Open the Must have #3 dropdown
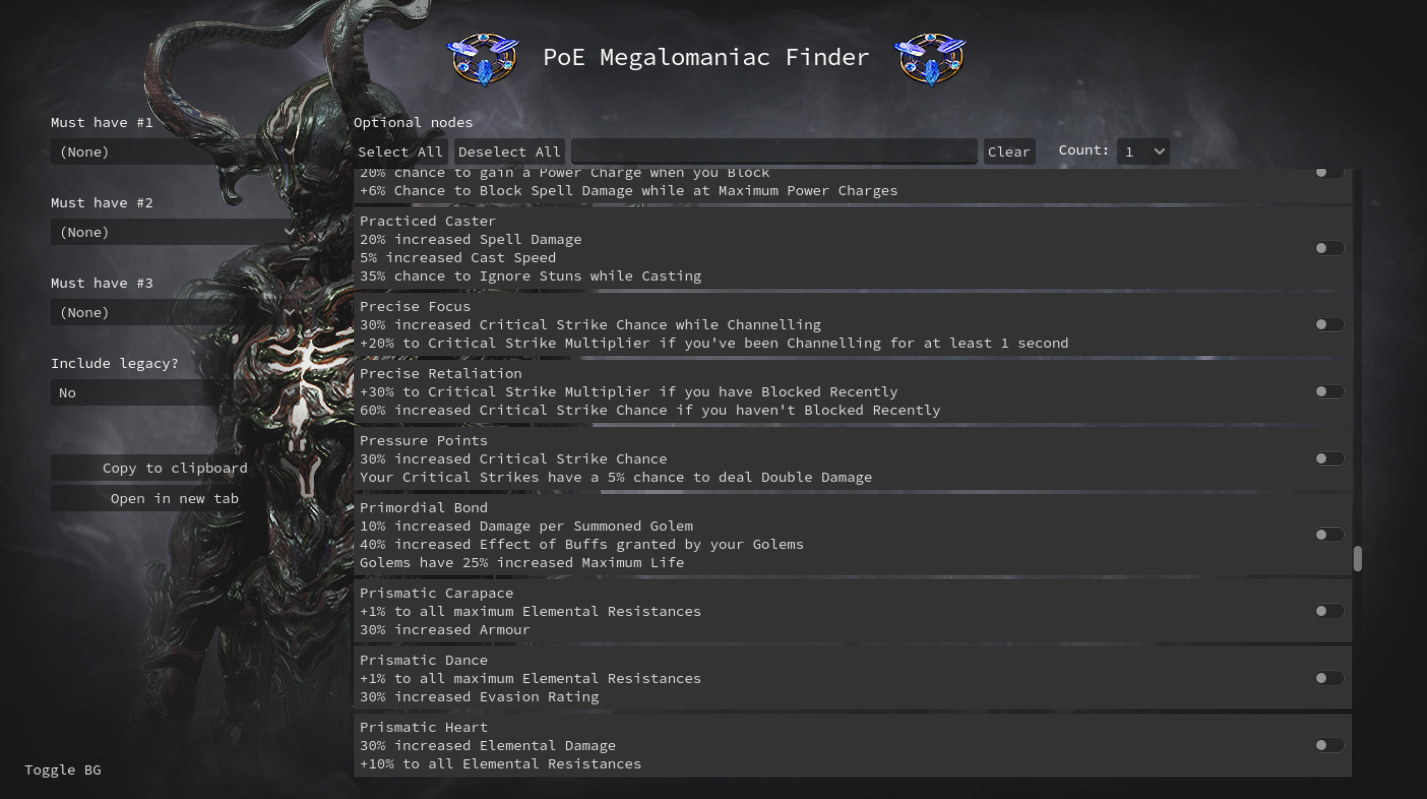The image size is (1427, 799). 175,312
